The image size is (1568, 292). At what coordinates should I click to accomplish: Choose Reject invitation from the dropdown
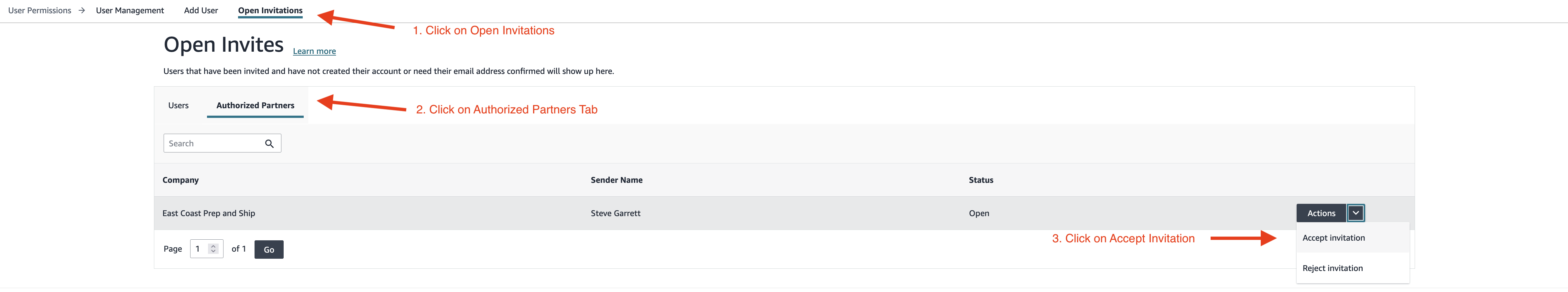pyautogui.click(x=1333, y=268)
